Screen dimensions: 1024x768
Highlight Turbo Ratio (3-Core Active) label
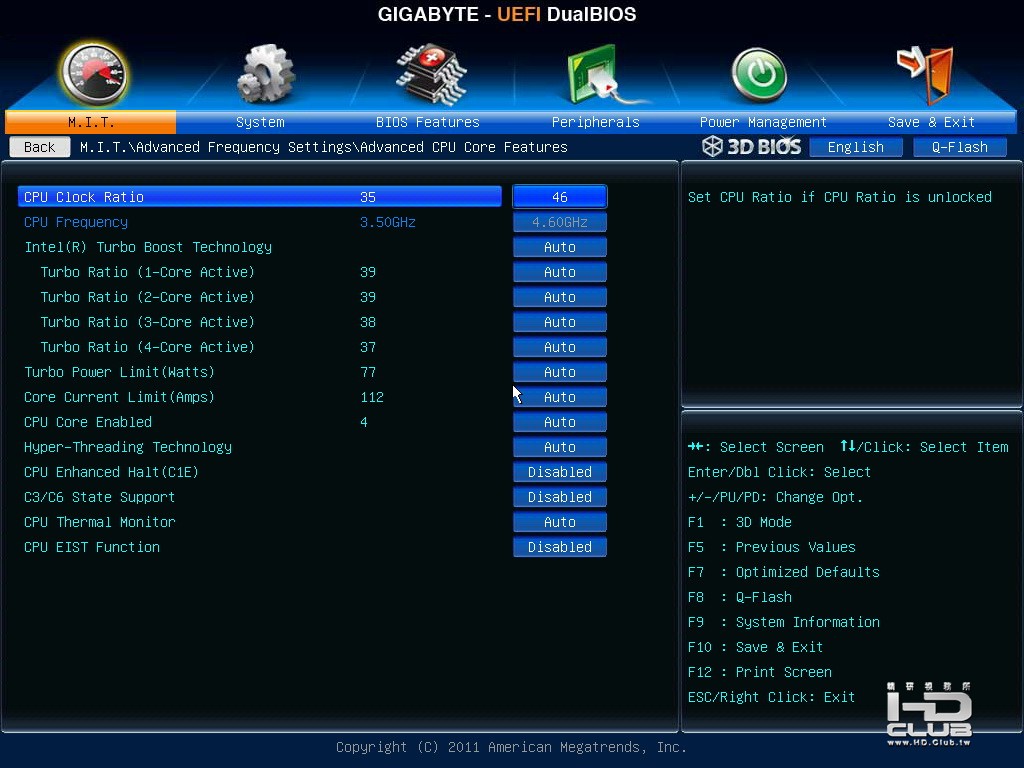pos(148,322)
